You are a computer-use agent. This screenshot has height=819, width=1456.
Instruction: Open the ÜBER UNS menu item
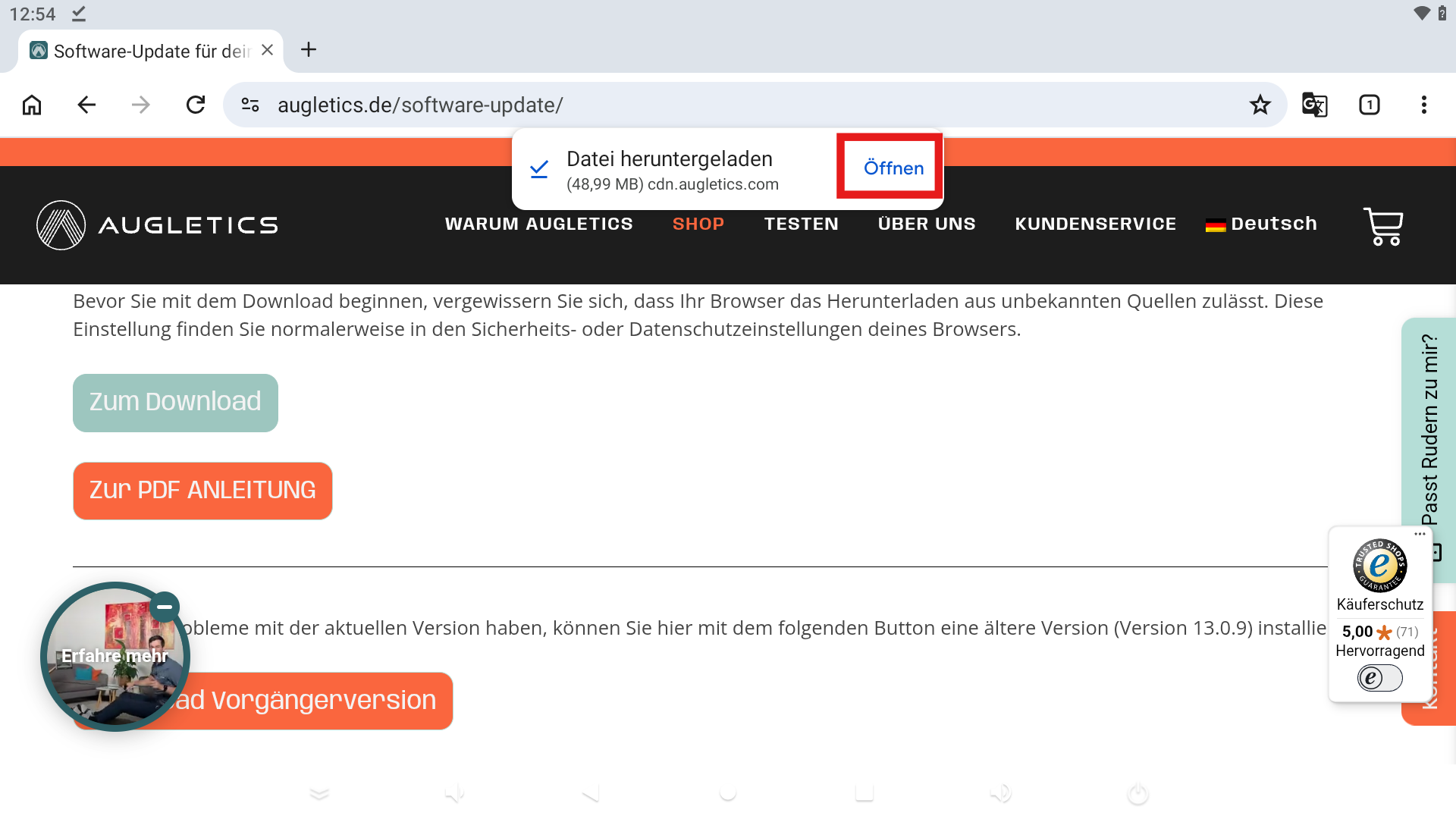click(927, 224)
